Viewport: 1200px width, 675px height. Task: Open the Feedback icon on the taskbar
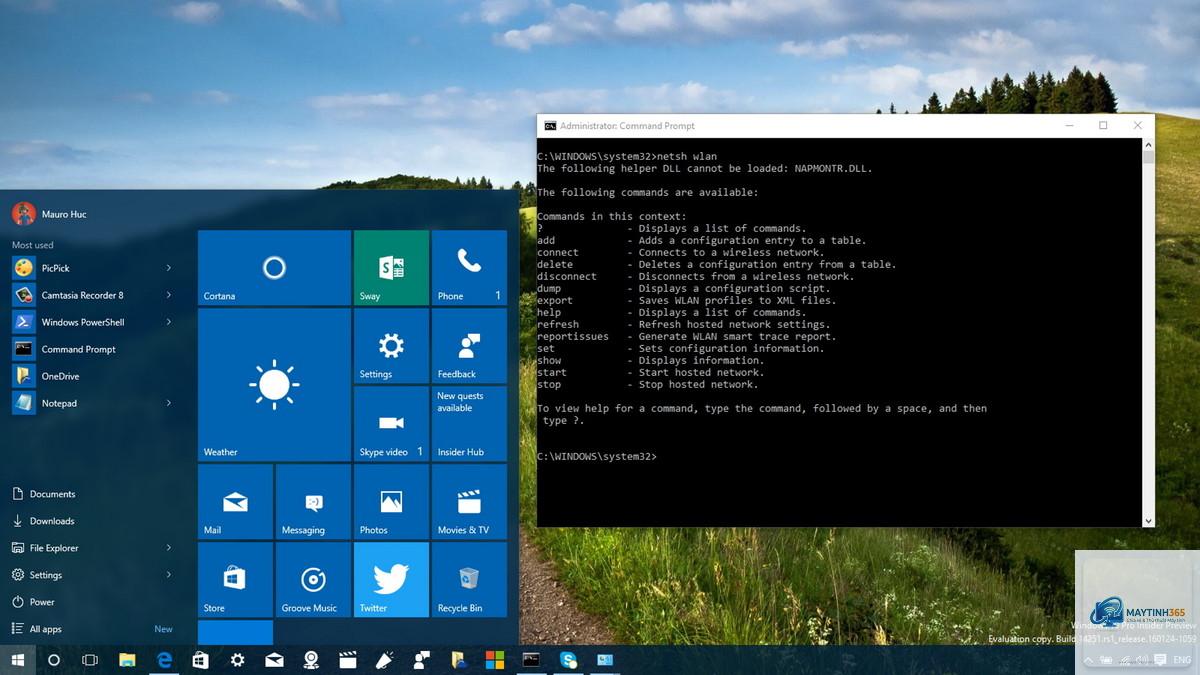(x=421, y=660)
